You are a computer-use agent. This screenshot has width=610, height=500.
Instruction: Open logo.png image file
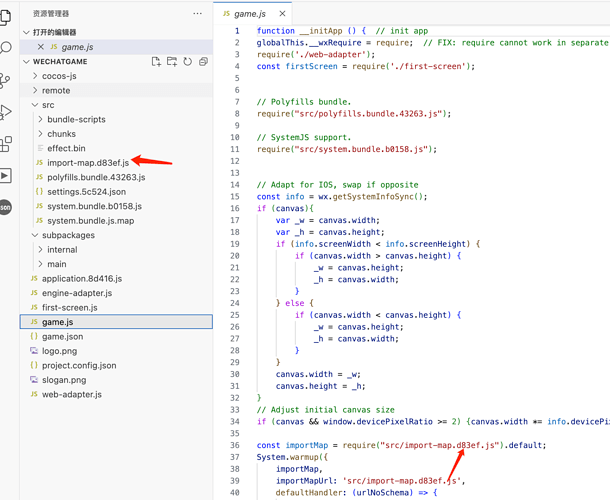click(59, 351)
